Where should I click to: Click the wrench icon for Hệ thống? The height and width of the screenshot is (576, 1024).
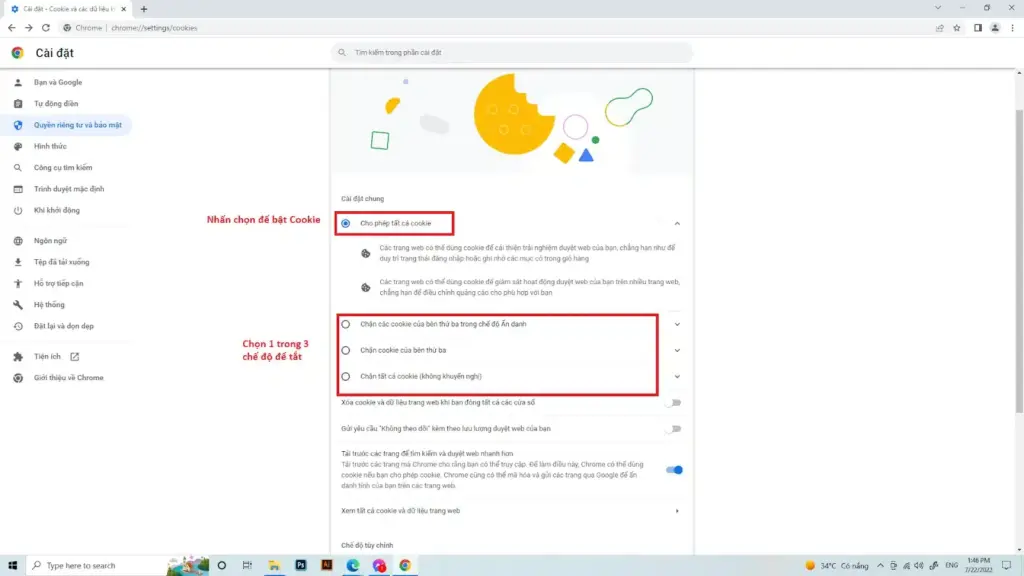pyautogui.click(x=18, y=305)
